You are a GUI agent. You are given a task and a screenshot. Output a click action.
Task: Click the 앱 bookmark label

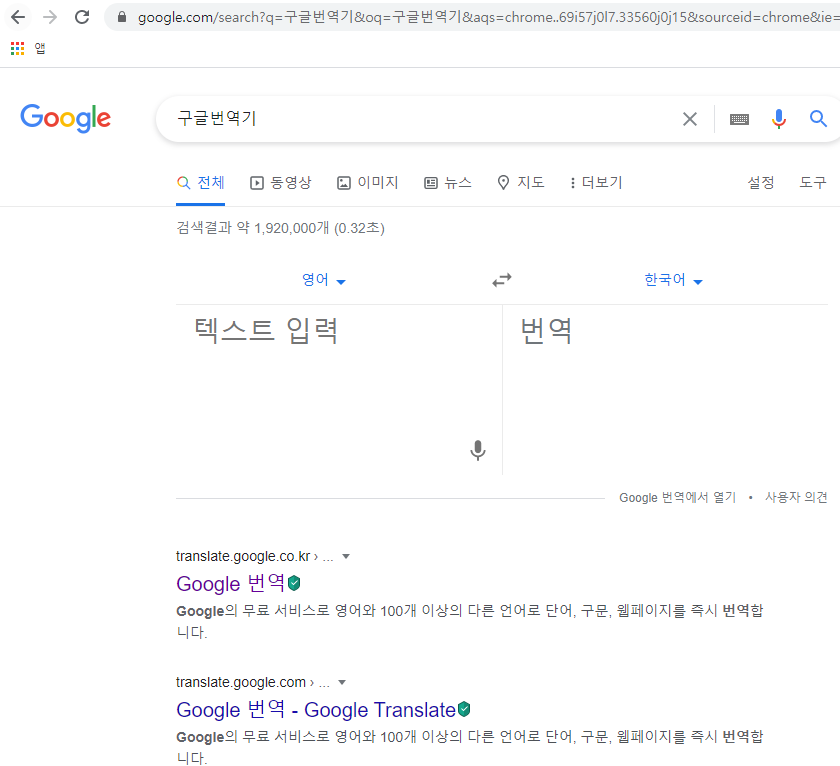point(40,49)
